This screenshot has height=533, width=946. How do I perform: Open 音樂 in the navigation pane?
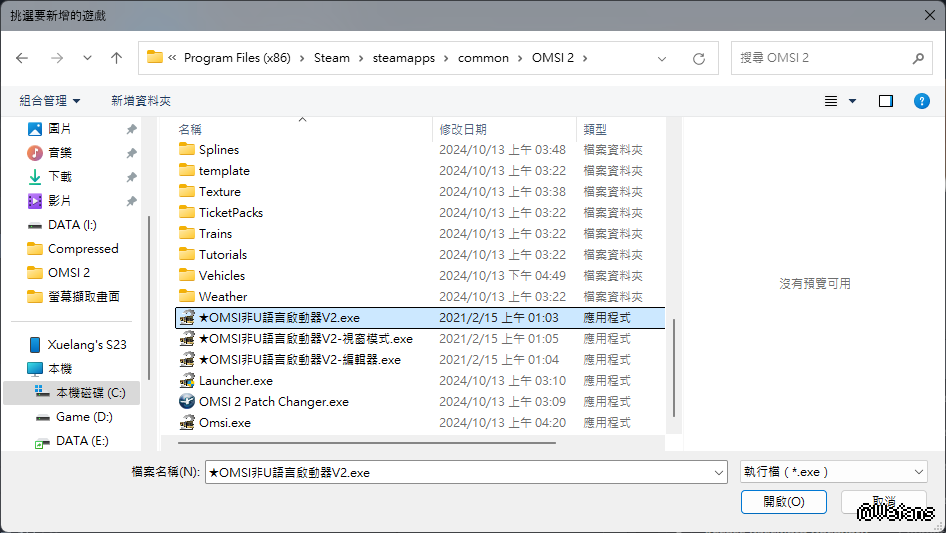pos(60,153)
